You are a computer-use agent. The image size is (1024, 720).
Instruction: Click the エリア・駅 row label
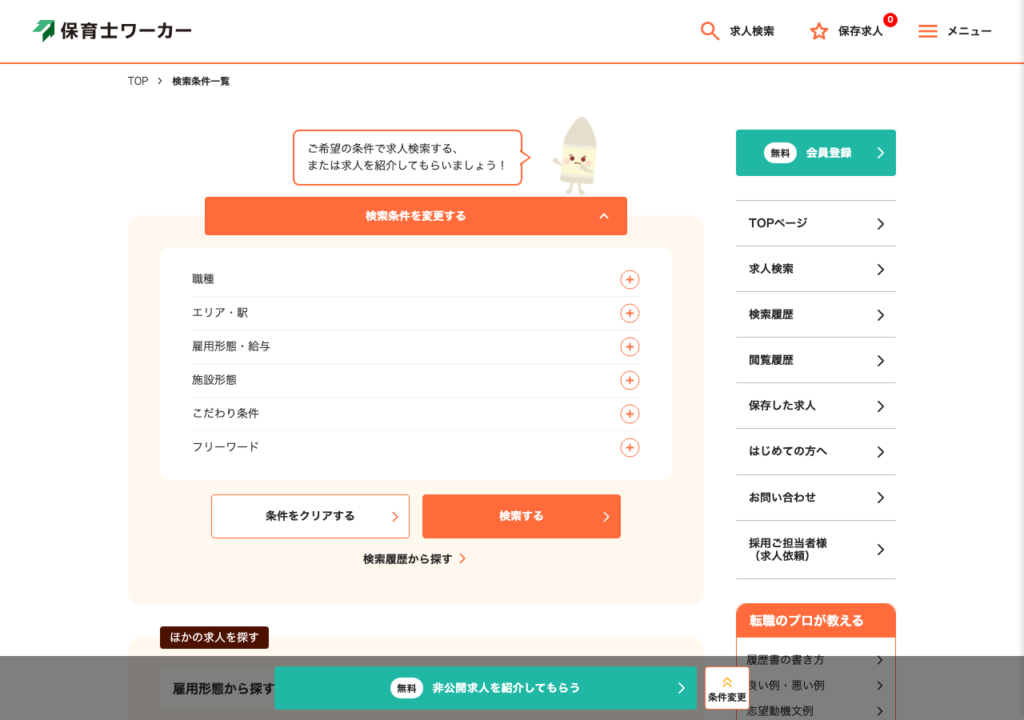(220, 312)
